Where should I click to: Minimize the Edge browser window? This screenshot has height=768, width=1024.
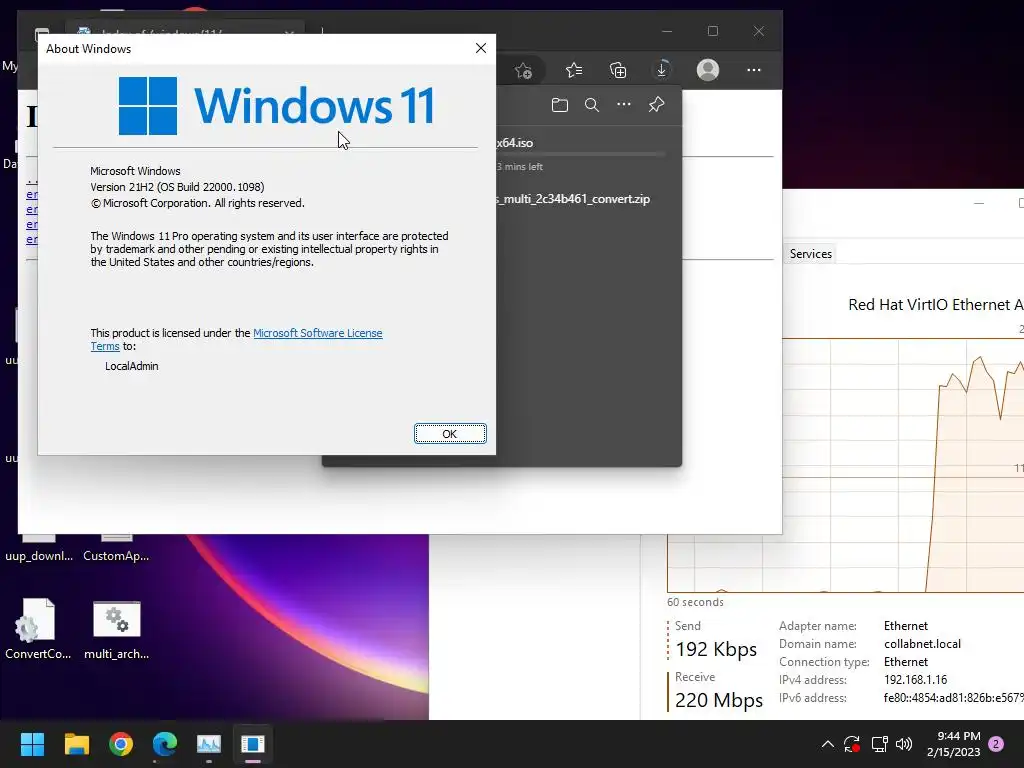[667, 31]
